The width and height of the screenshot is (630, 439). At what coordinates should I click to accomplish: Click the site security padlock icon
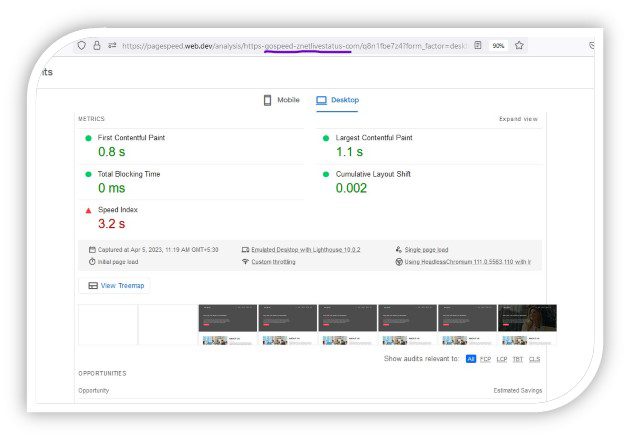pos(97,45)
